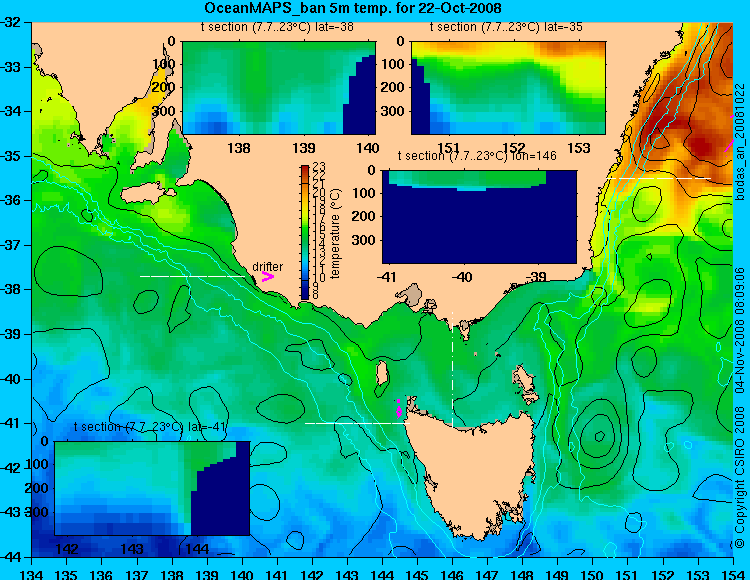Click the magenta drifter track near northwest Tasmania
The width and height of the screenshot is (750, 580).
coord(399,409)
